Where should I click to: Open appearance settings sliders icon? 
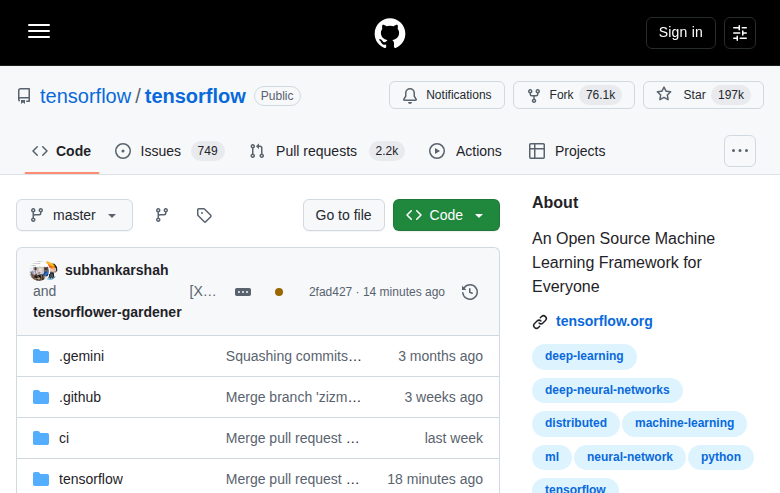(x=740, y=33)
